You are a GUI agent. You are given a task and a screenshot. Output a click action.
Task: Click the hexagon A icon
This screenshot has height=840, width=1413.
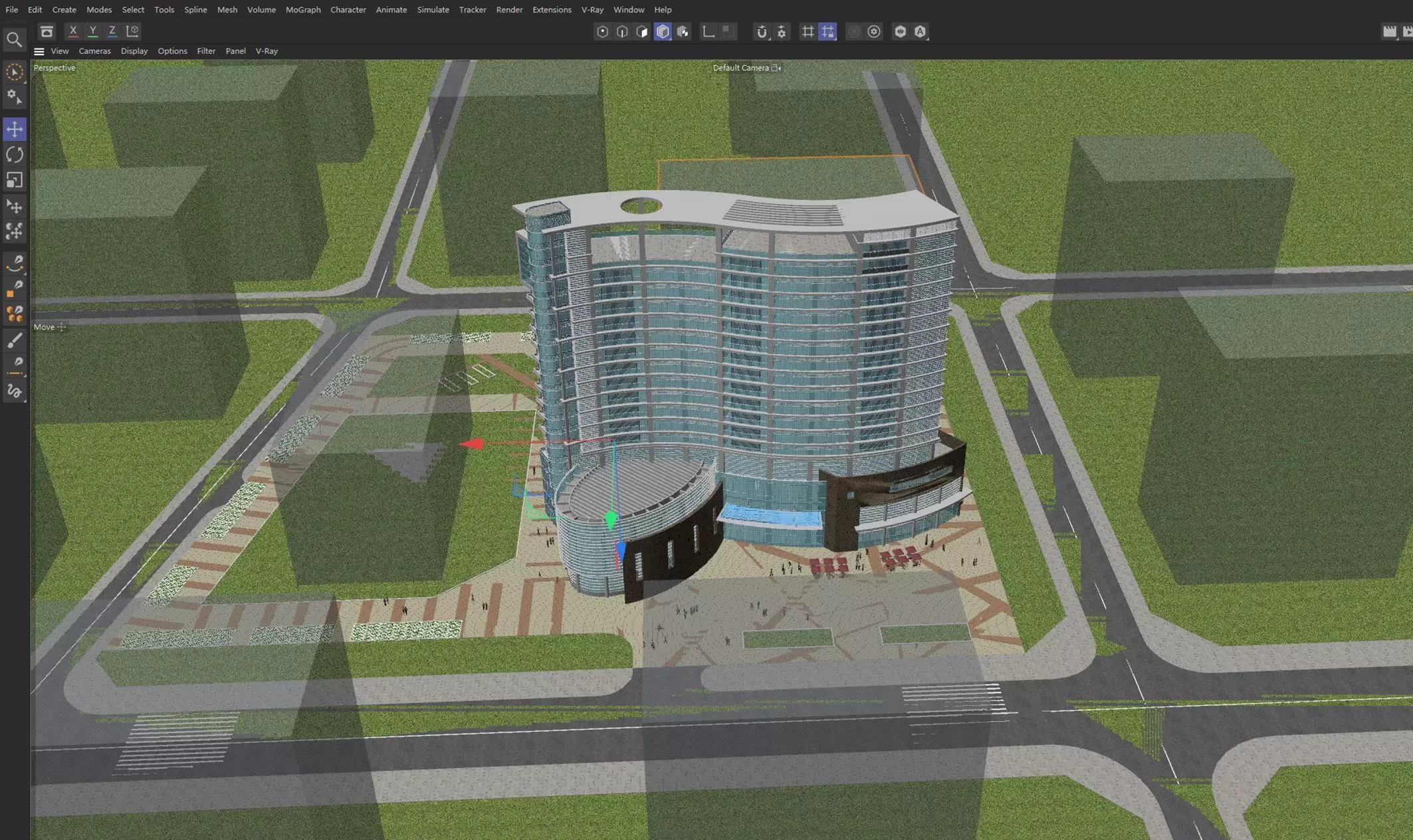920,31
